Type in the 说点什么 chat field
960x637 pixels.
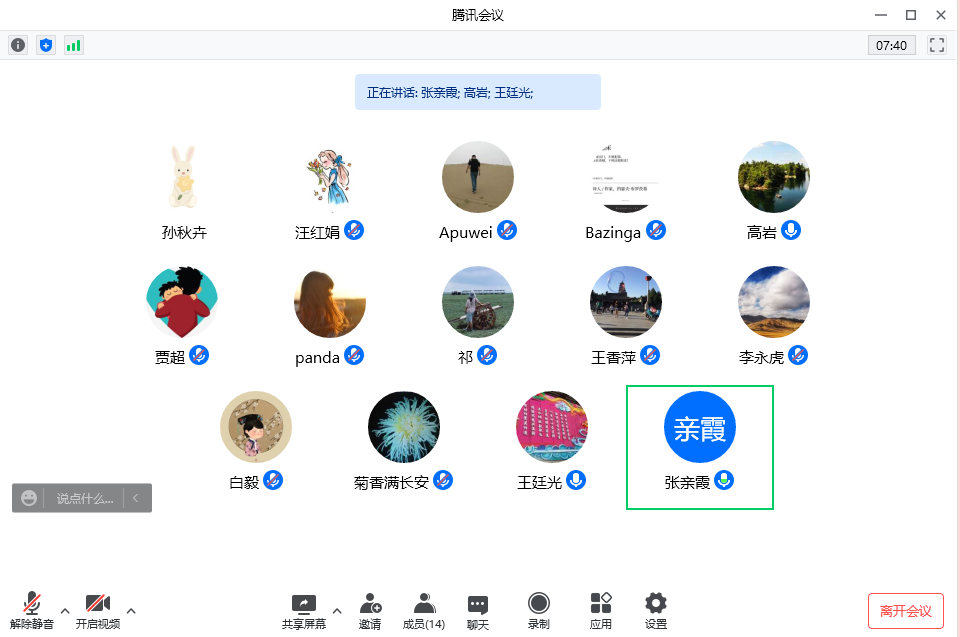tap(85, 498)
